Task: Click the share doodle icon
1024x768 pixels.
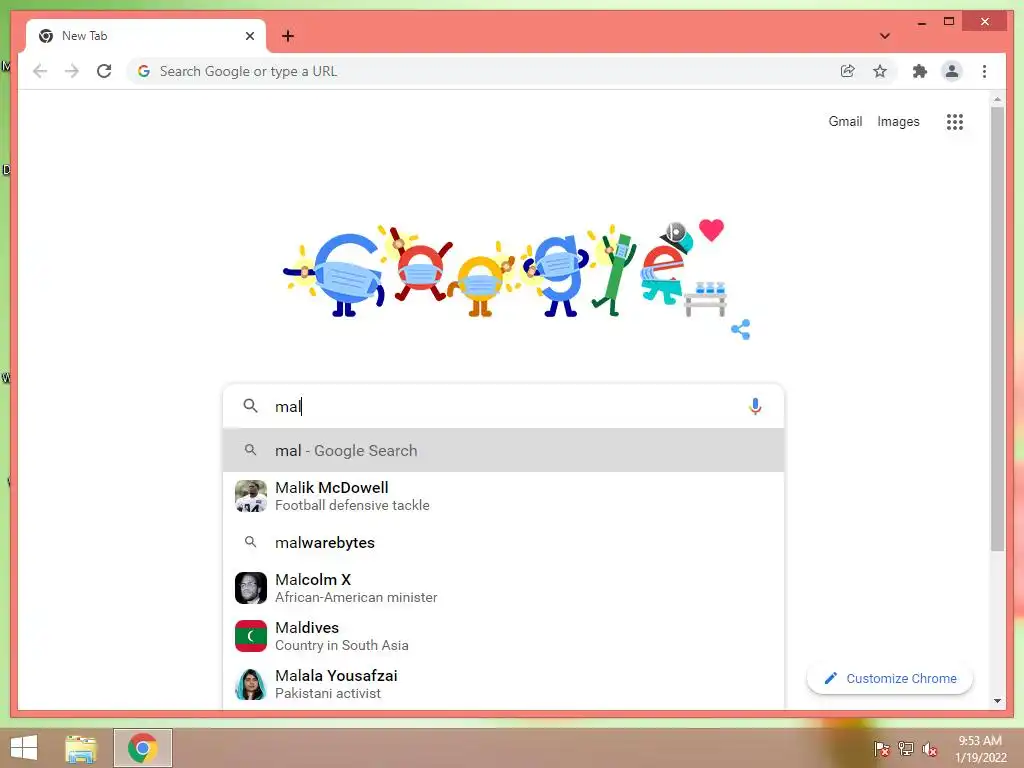Action: click(741, 329)
